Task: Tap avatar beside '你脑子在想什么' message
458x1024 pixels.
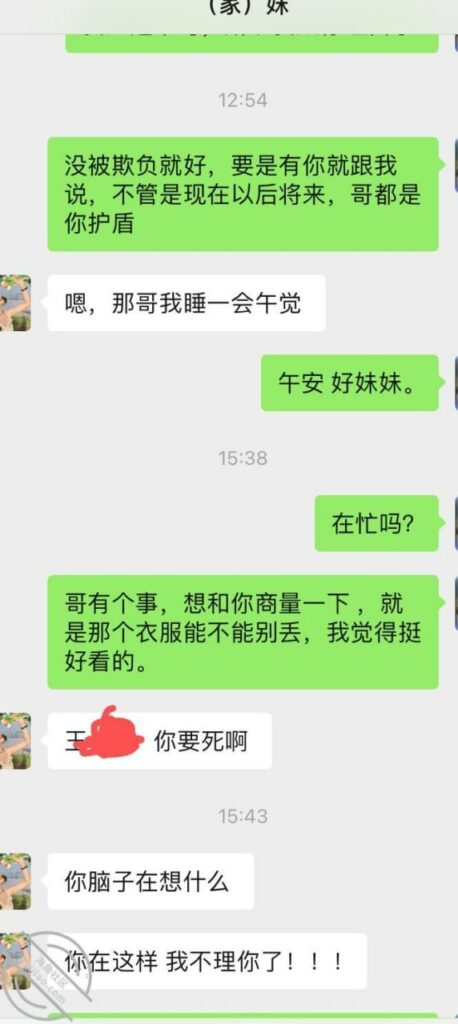Action: 15,882
